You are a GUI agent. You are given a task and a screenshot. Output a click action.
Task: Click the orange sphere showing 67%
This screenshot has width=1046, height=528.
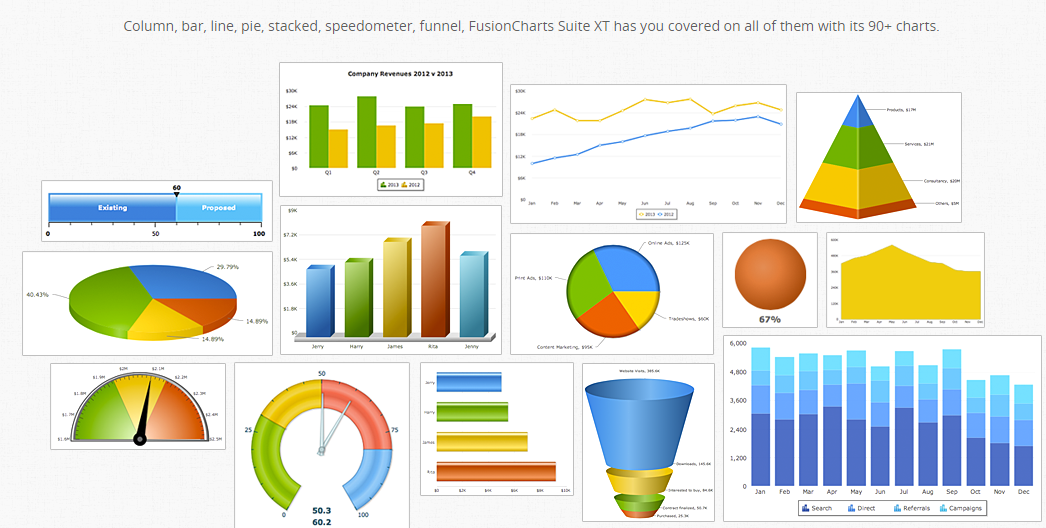(x=769, y=275)
